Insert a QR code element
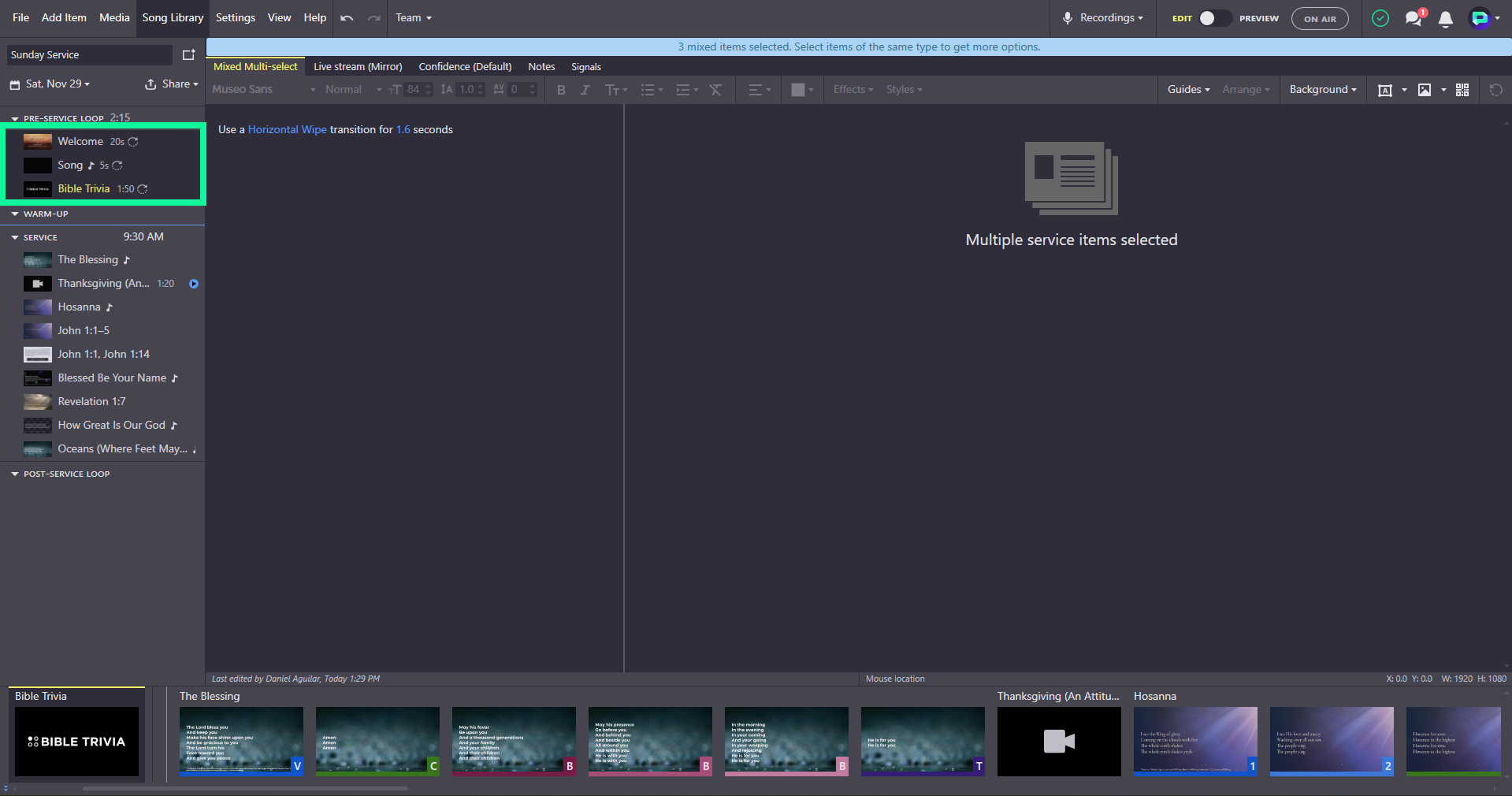The width and height of the screenshot is (1512, 796). coord(1462,90)
